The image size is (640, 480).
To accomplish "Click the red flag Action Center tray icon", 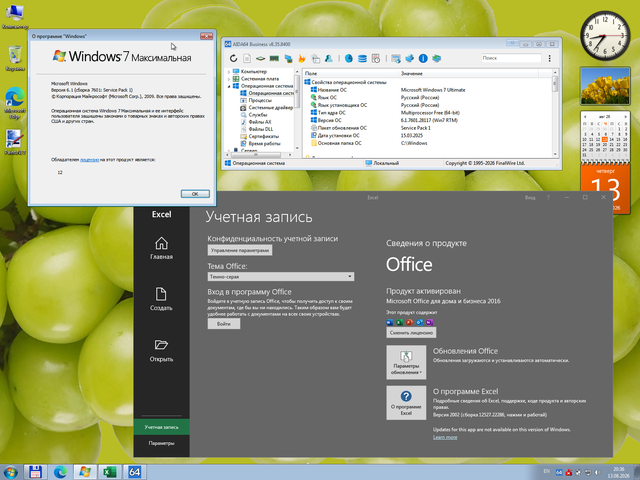I will click(x=569, y=472).
